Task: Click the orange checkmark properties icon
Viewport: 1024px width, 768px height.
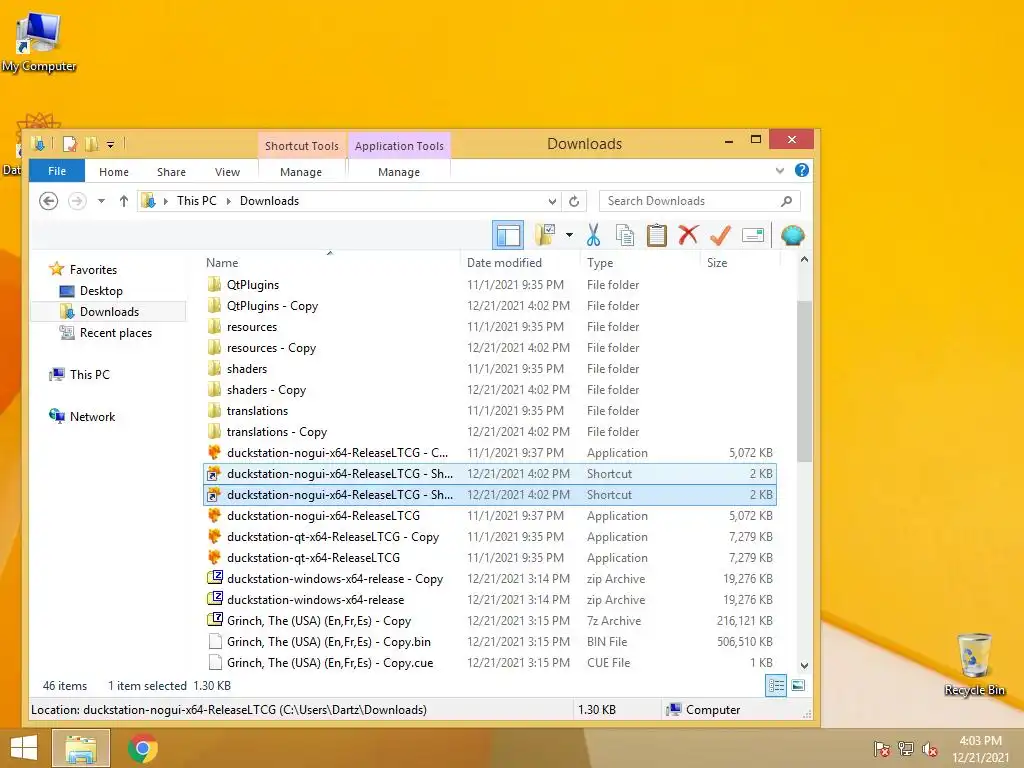Action: tap(720, 235)
